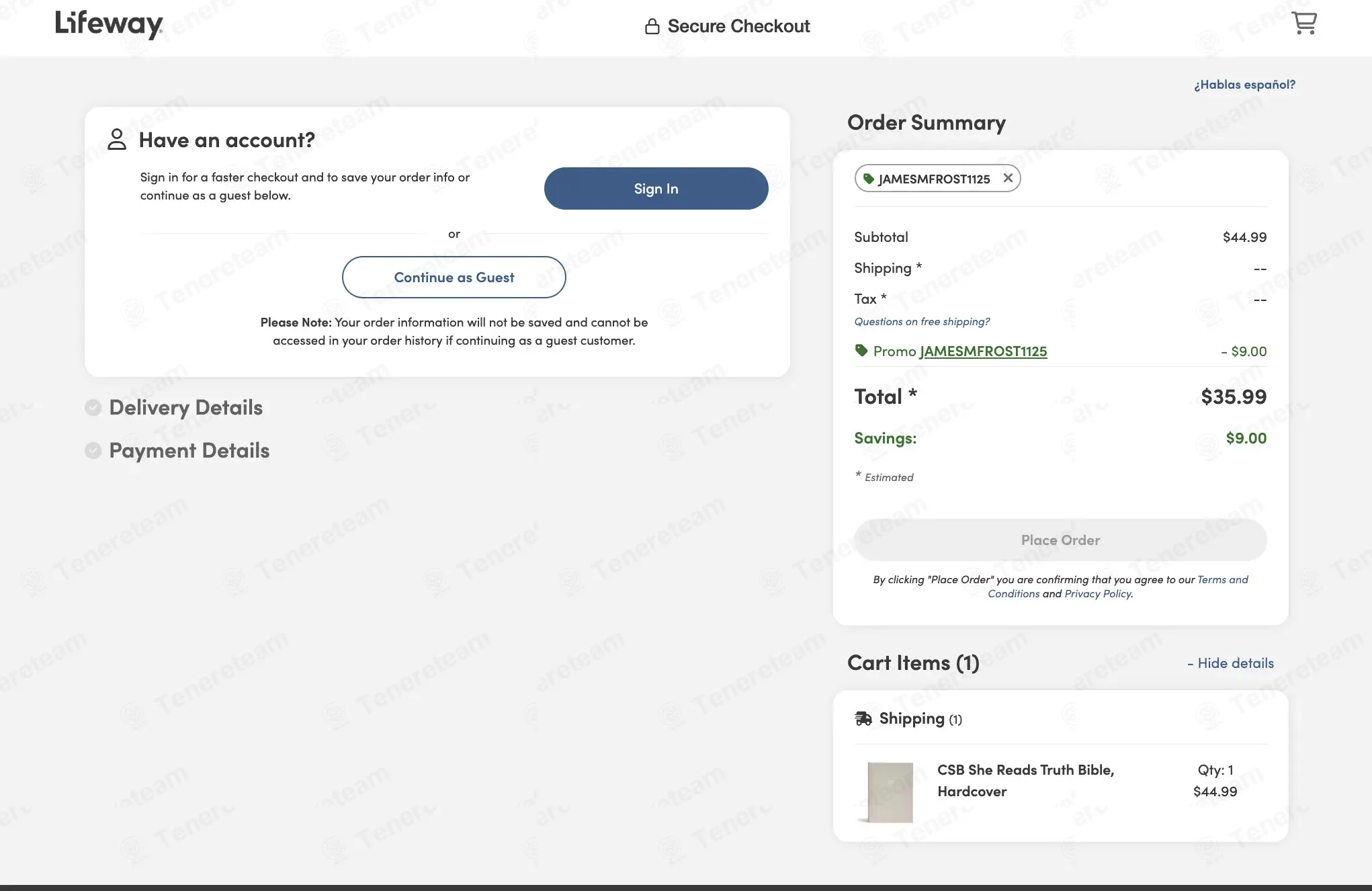Image resolution: width=1372 pixels, height=891 pixels.
Task: Open the Terms and Conditions link
Action: coord(1118,587)
